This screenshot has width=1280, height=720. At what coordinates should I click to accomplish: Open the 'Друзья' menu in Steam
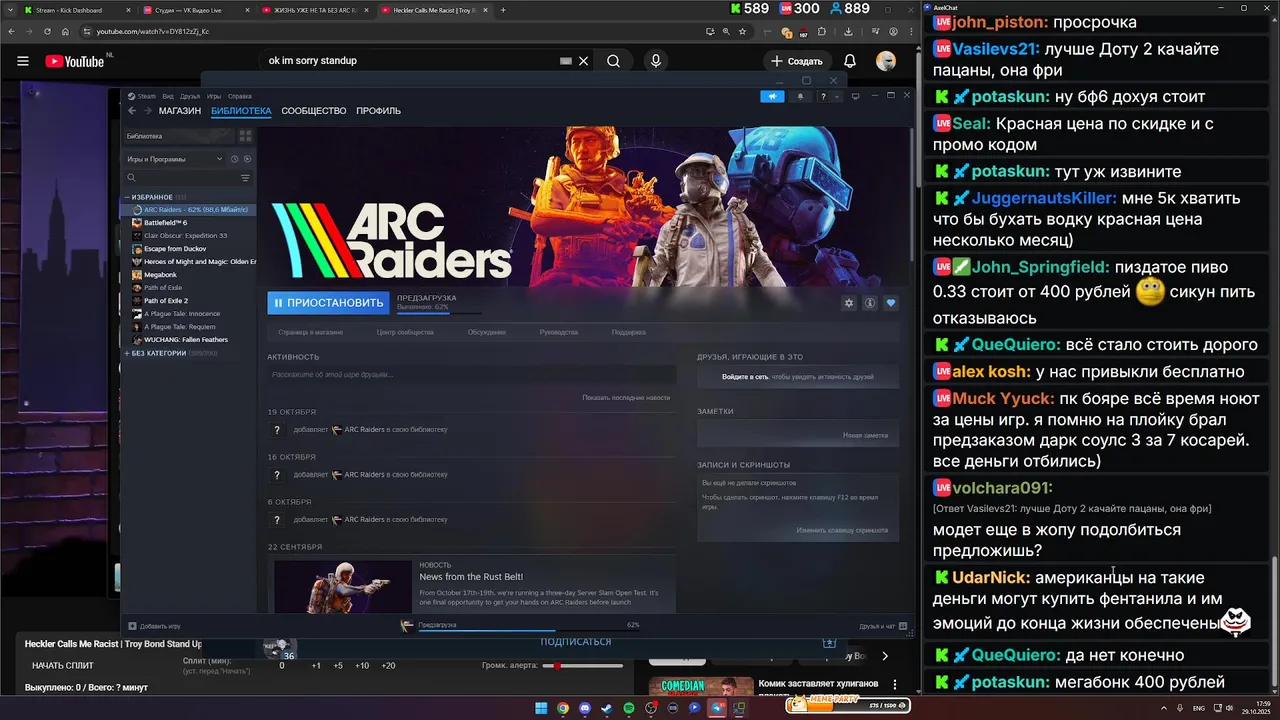pos(190,96)
